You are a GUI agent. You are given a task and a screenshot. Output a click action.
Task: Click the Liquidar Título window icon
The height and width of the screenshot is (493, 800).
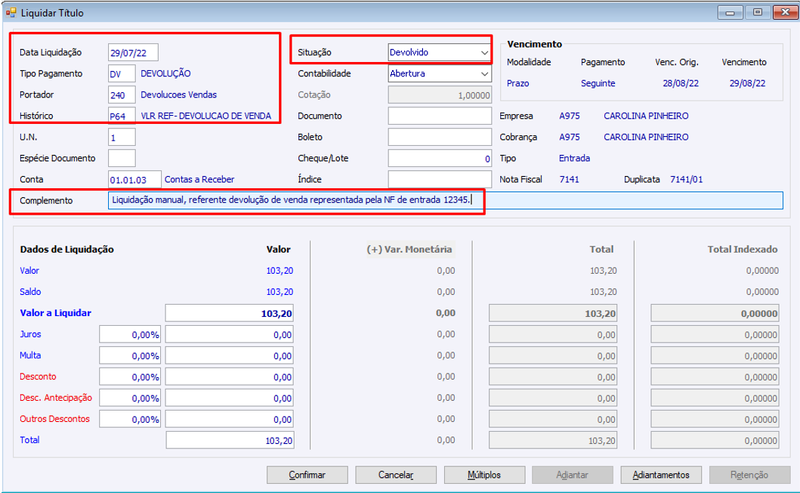point(11,13)
